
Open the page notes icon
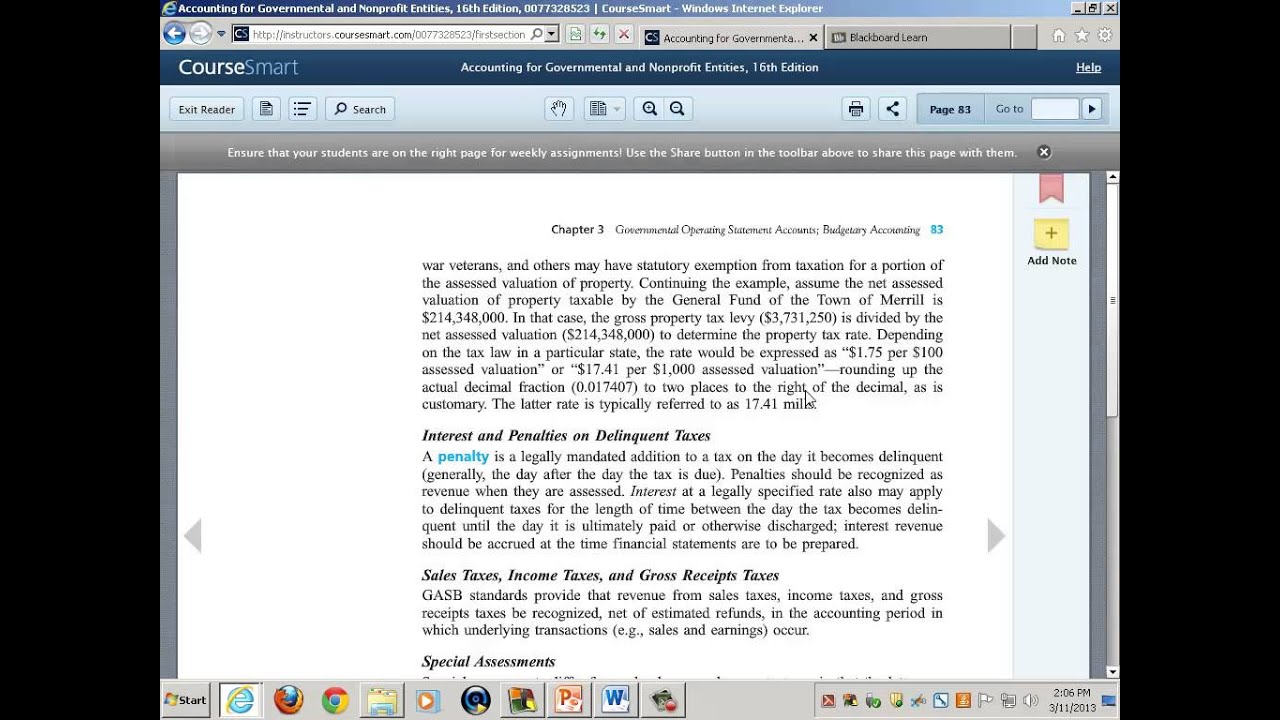click(x=266, y=109)
